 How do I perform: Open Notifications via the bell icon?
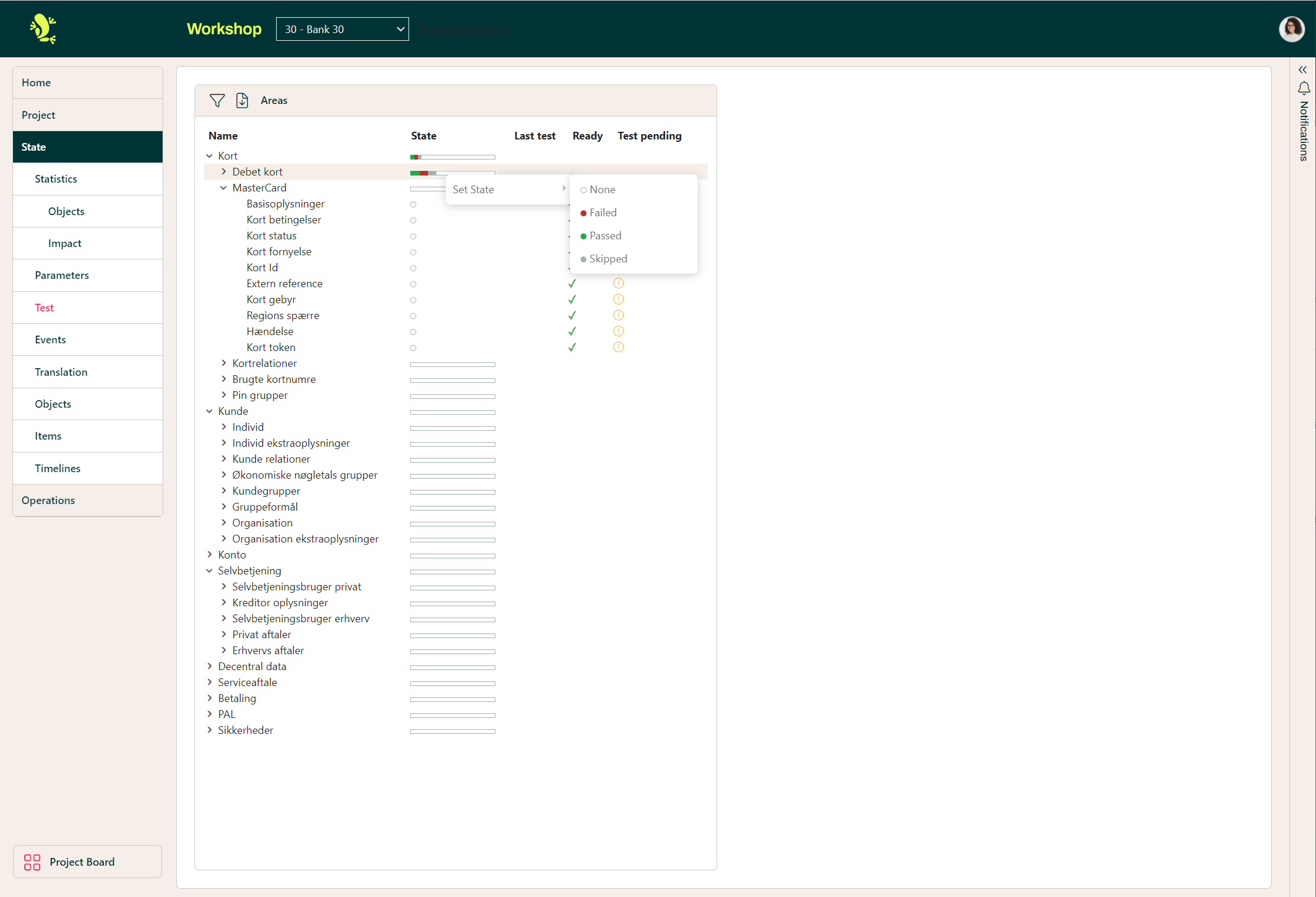(1304, 87)
